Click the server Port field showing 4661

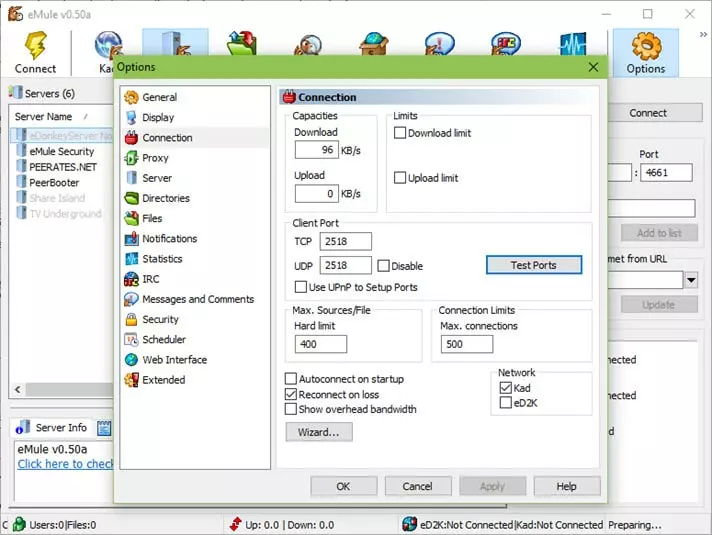[666, 173]
